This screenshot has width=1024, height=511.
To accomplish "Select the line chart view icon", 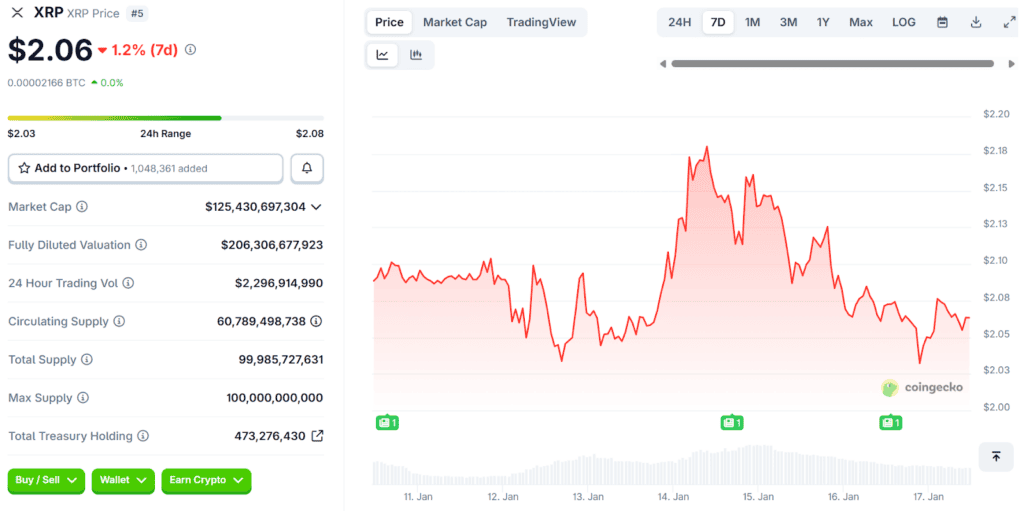I will (382, 55).
